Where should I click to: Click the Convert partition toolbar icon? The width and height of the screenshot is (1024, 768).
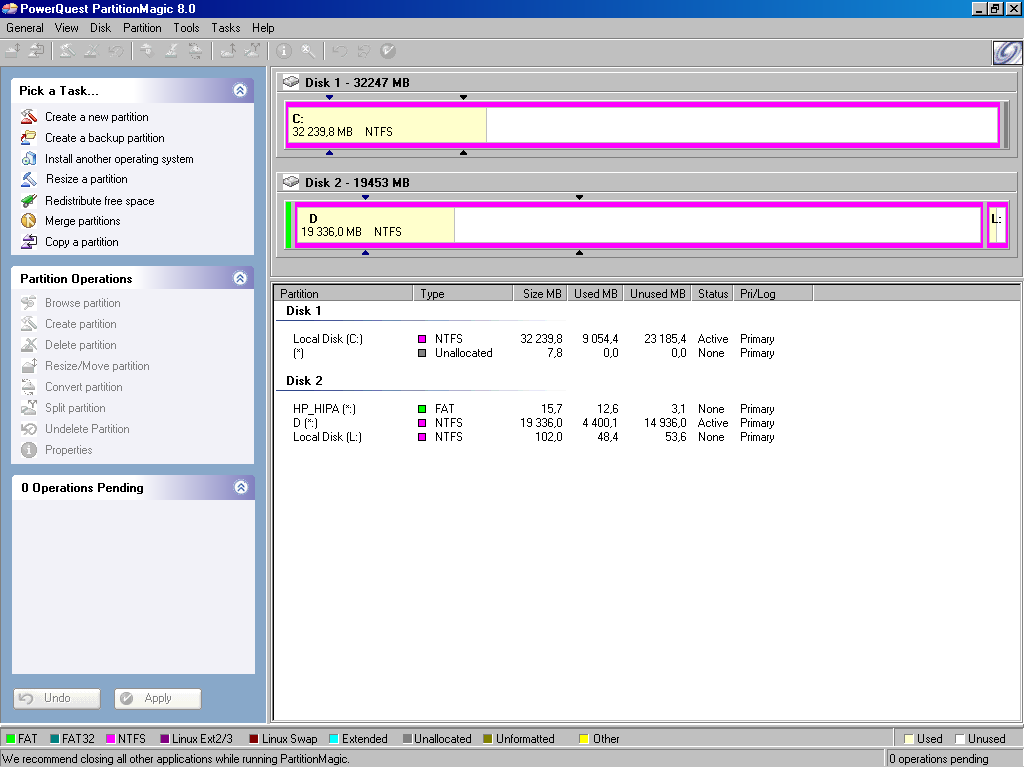coord(195,51)
